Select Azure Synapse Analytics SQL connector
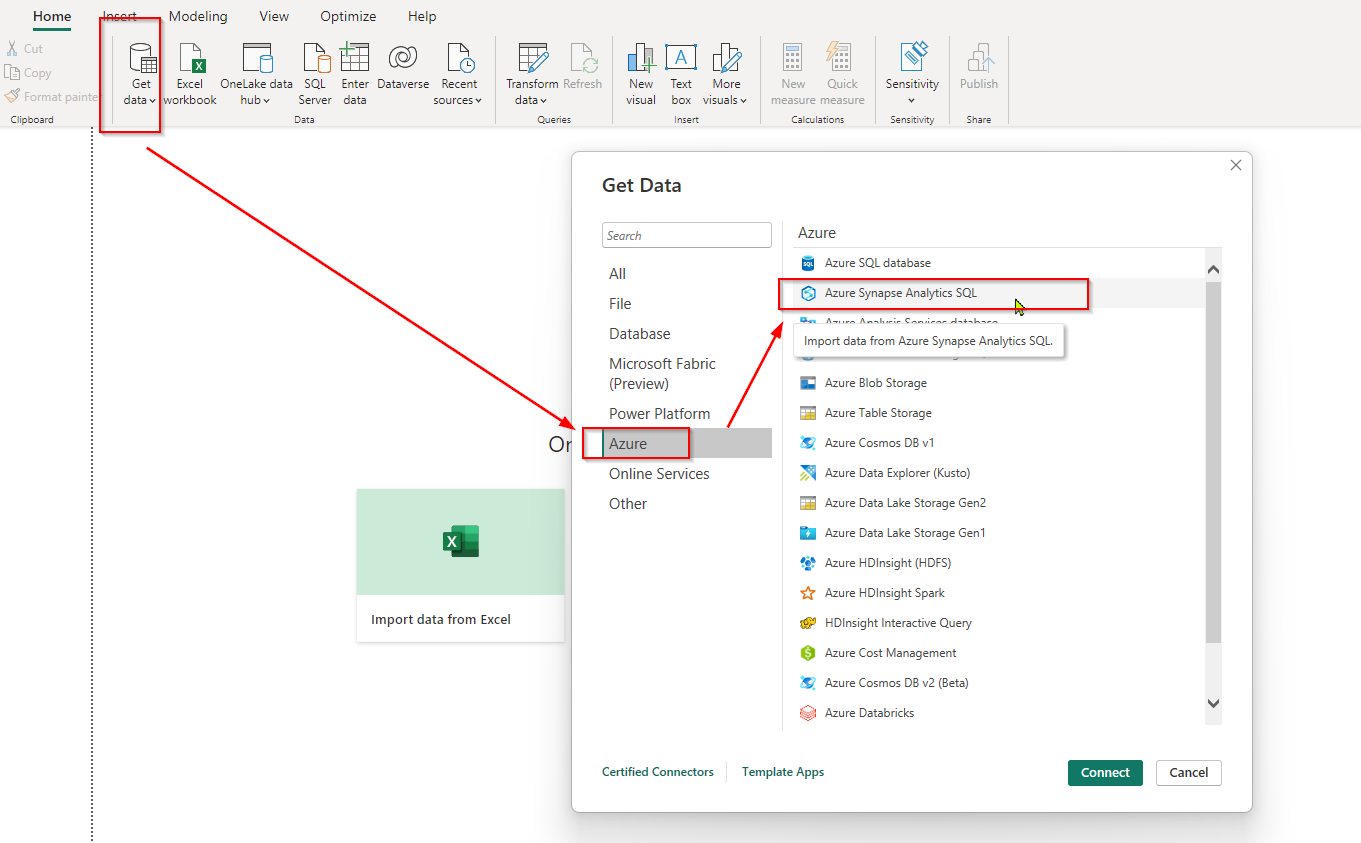This screenshot has width=1361, height=843. [x=1000, y=293]
